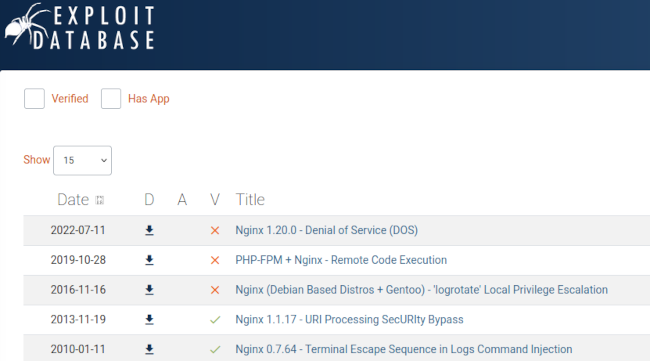Click unverified X mark for PHP-FPM + Nginx
650x361 pixels.
click(215, 260)
